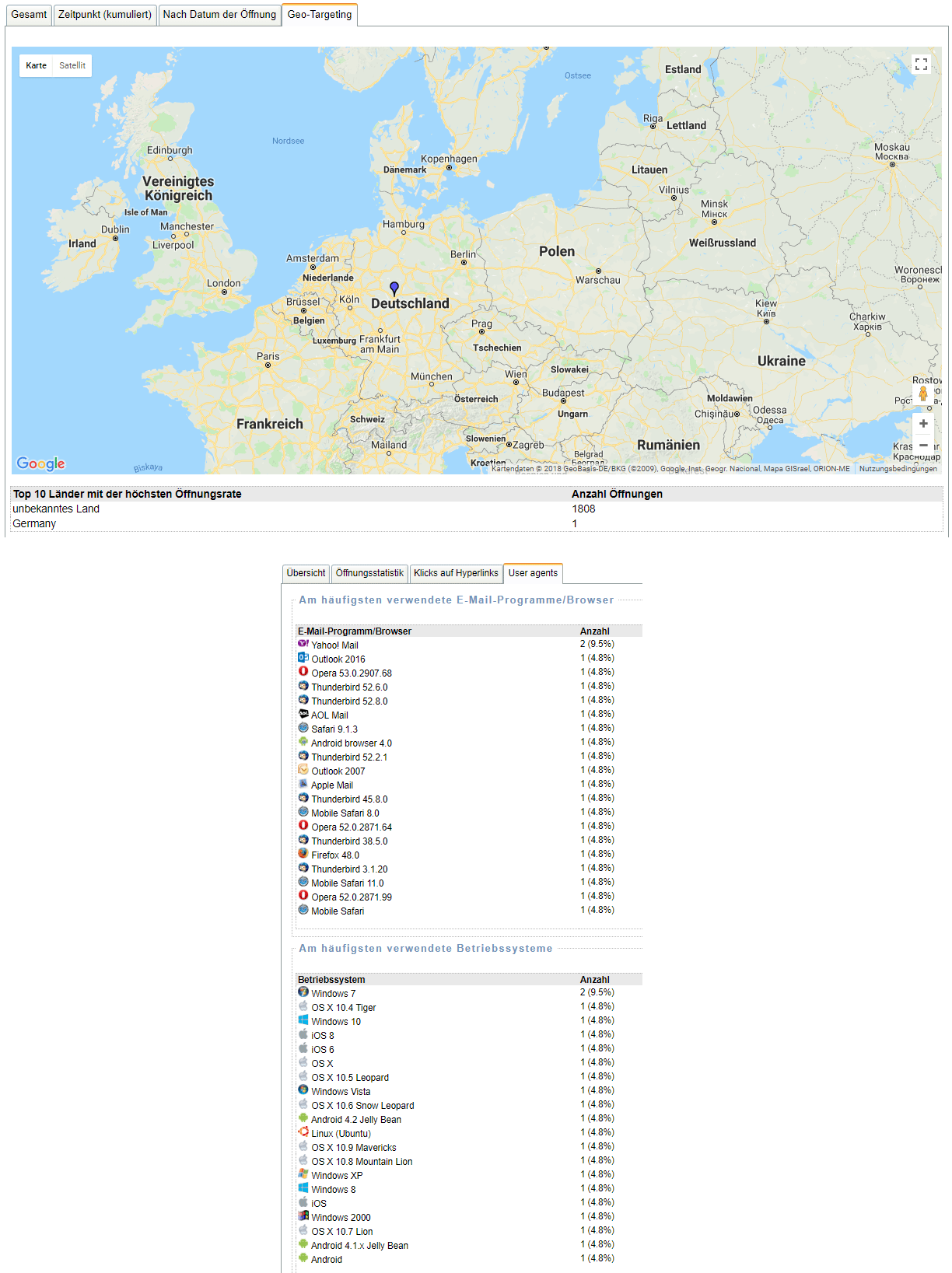
Task: Click the AOL Mail icon
Action: tap(303, 714)
